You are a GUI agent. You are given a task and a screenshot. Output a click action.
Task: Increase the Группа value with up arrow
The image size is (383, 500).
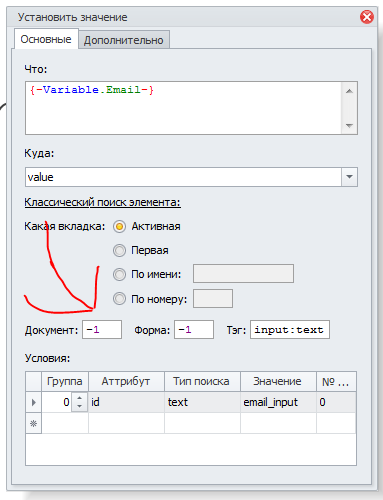pyautogui.click(x=79, y=398)
